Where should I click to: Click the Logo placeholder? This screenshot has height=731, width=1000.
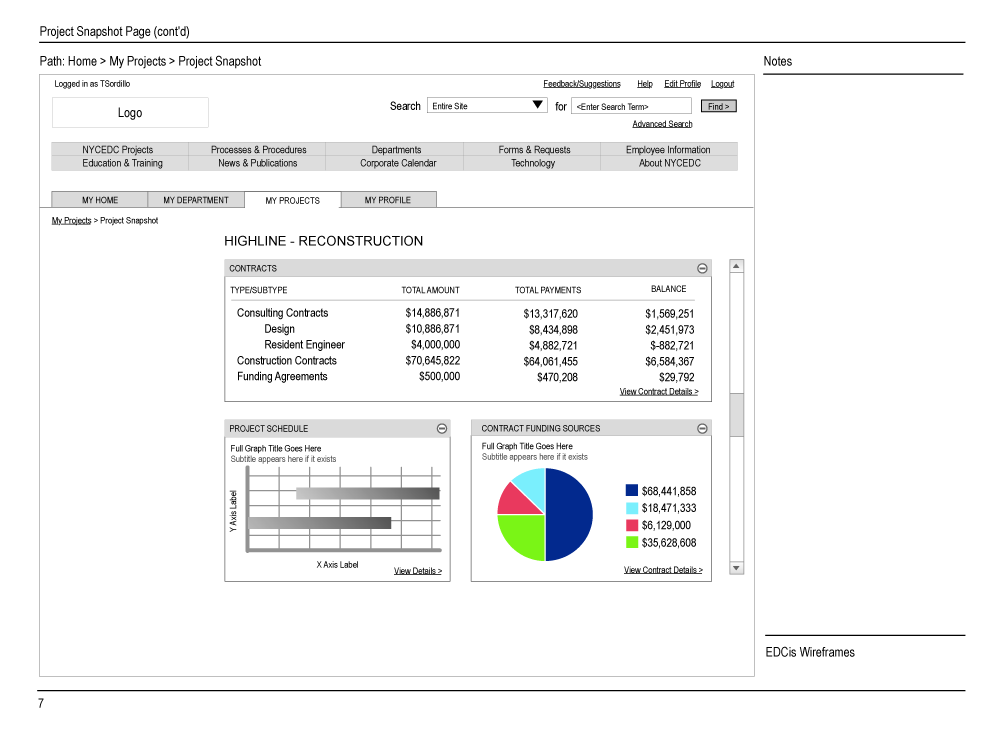coord(130,112)
